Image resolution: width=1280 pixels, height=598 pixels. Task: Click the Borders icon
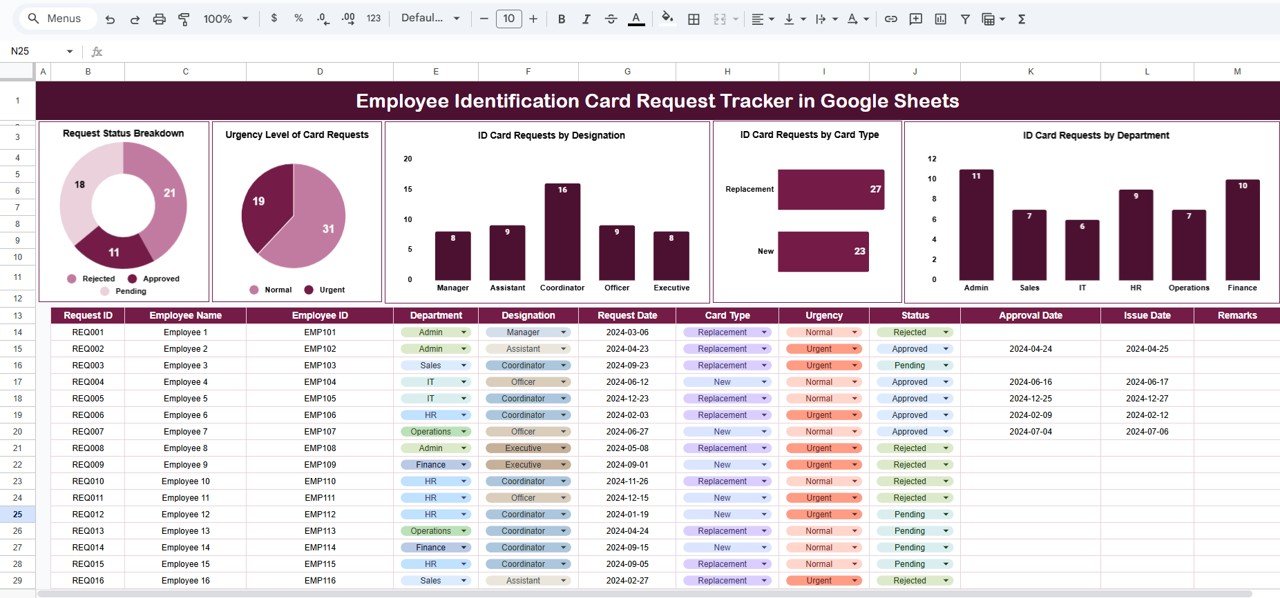pyautogui.click(x=693, y=18)
